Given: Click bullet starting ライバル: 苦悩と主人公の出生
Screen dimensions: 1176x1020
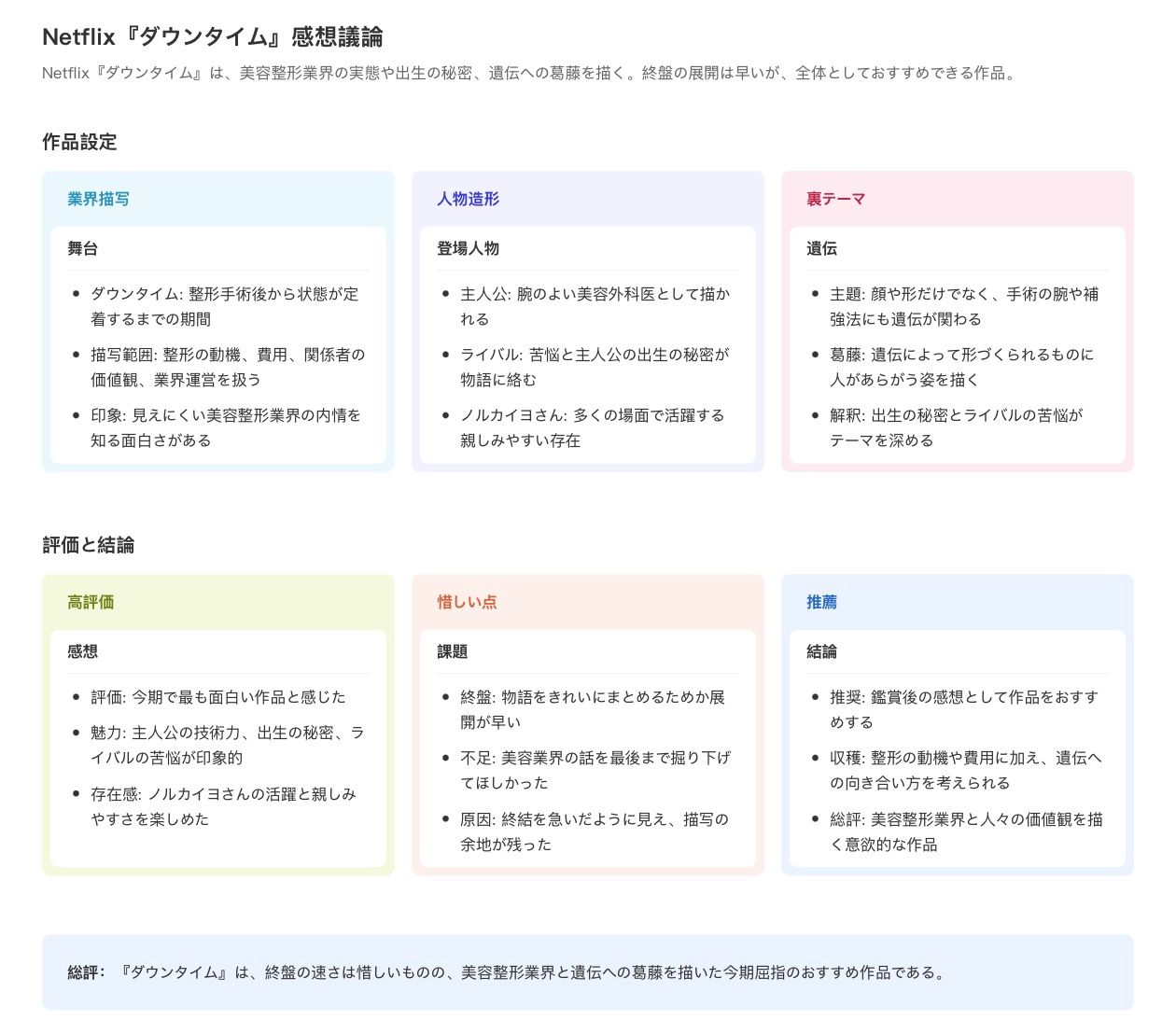Looking at the screenshot, I should (595, 367).
